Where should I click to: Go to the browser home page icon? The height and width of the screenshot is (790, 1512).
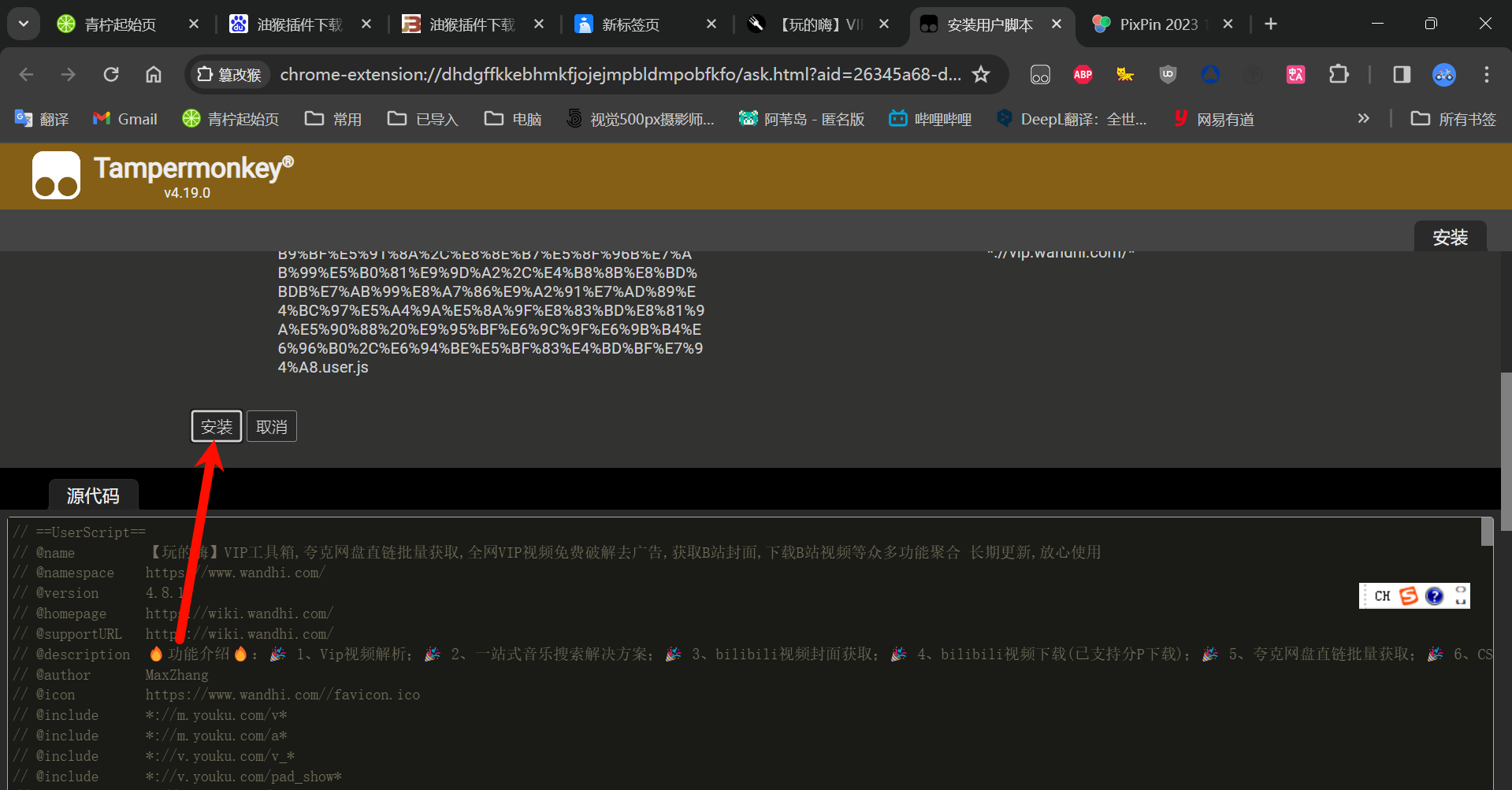[154, 75]
